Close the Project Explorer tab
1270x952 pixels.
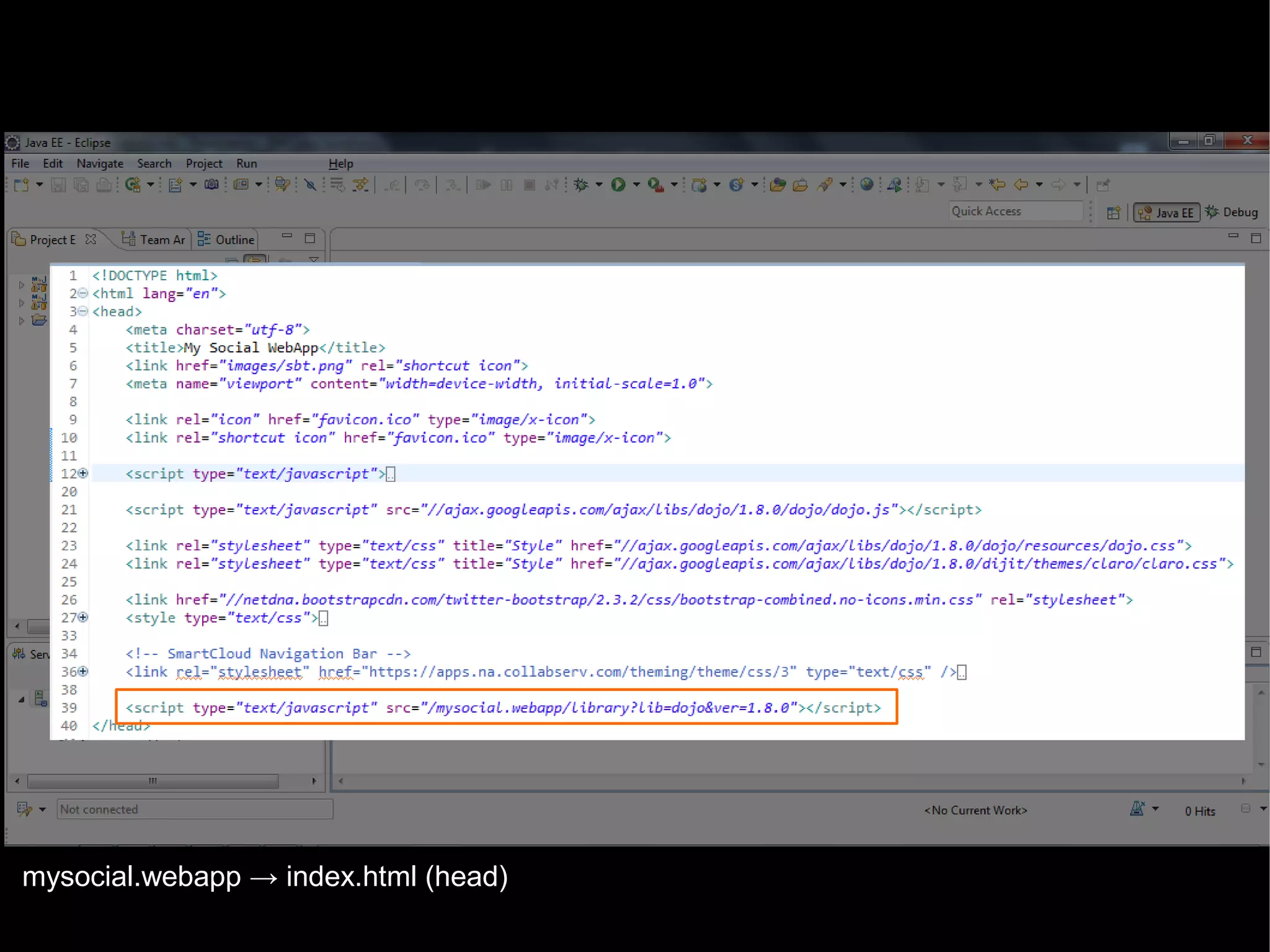pos(91,239)
